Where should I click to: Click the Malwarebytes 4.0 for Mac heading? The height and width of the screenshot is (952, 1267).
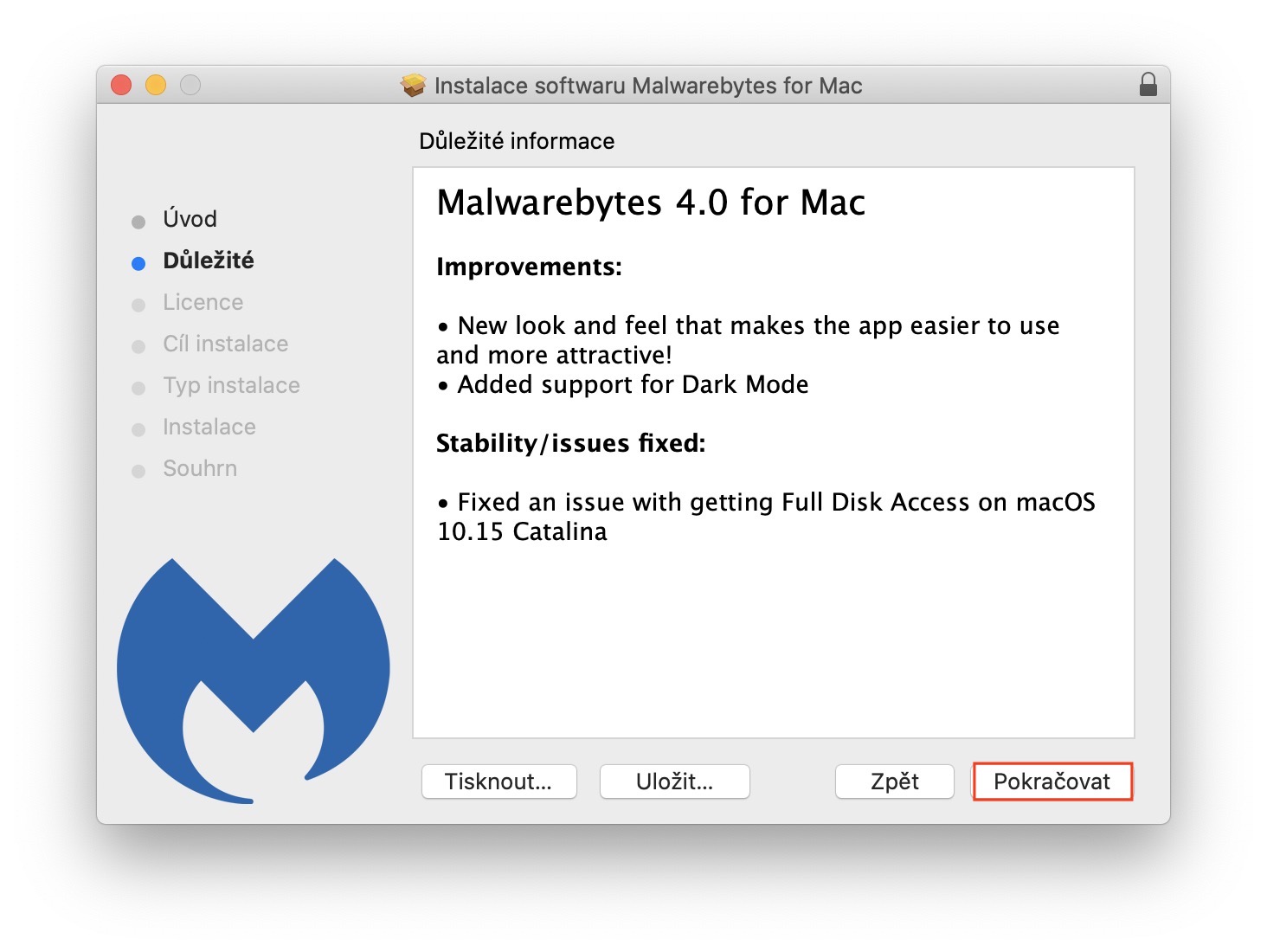[x=651, y=203]
